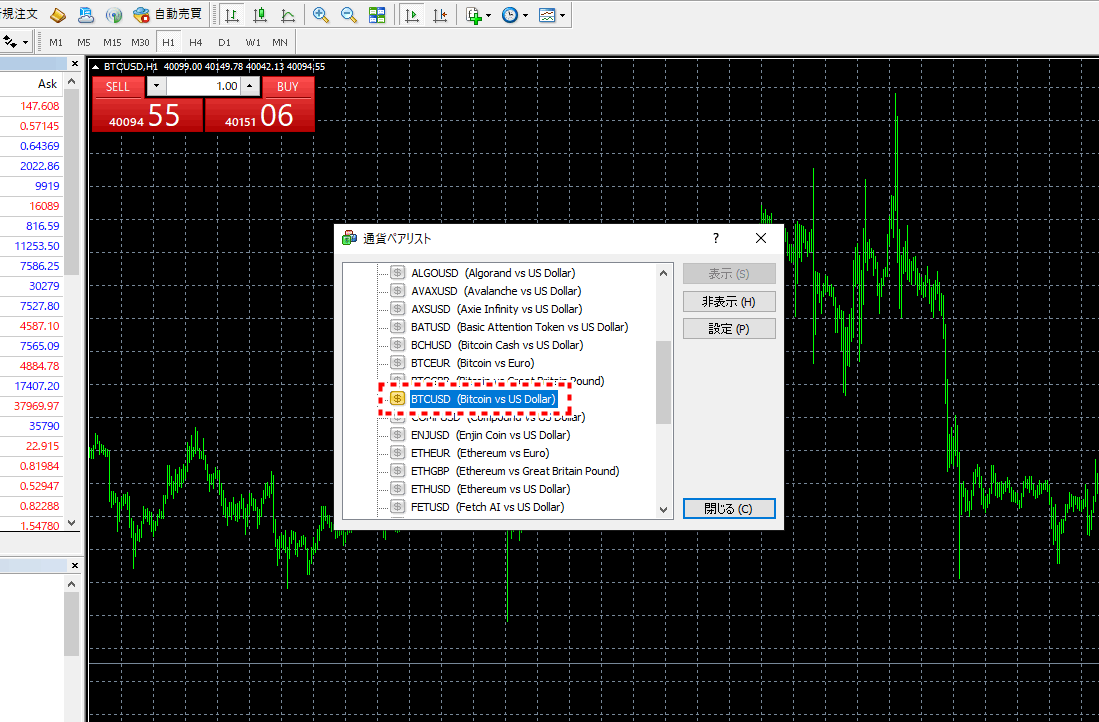This screenshot has height=722, width=1099.
Task: Click the periods clock icon
Action: 510,15
